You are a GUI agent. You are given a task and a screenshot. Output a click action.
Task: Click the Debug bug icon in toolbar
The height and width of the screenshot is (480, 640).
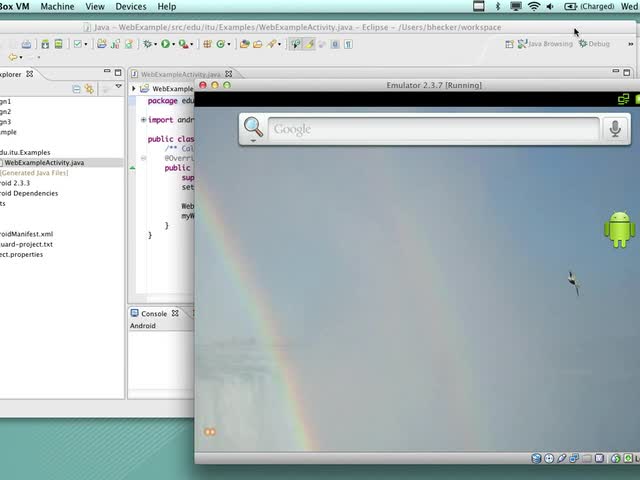click(x=147, y=44)
